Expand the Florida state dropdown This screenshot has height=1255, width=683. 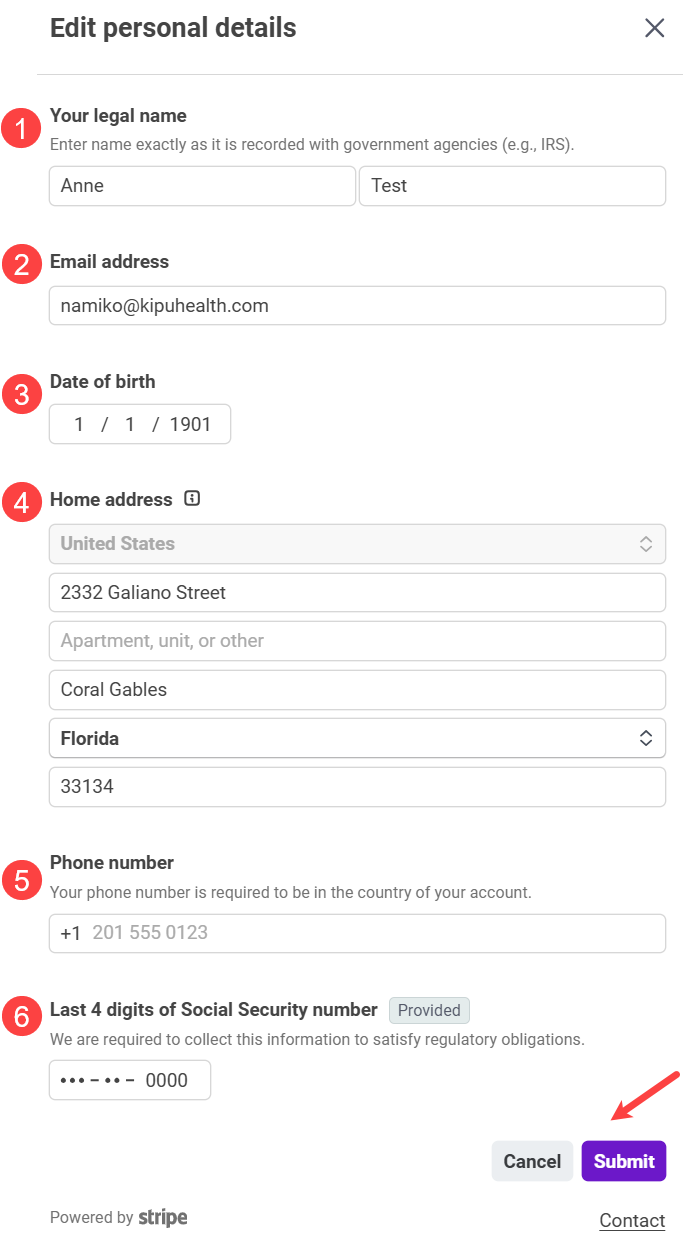click(x=357, y=738)
